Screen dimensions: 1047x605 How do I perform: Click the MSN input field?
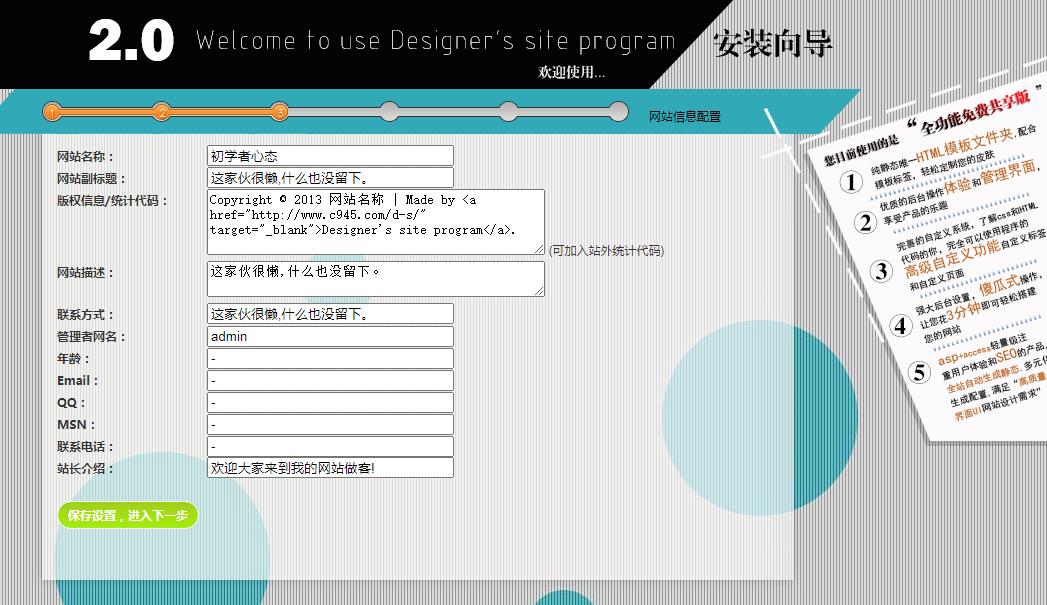[x=331, y=424]
